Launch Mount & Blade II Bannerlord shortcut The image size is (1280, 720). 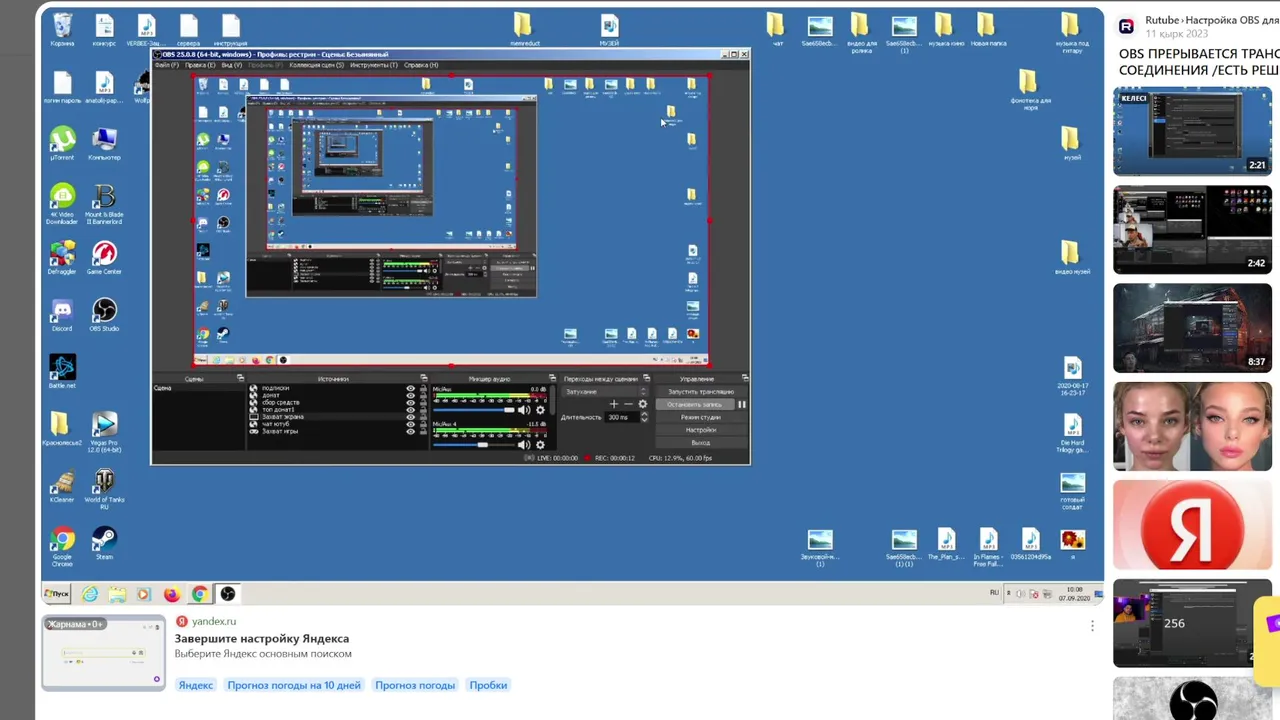click(x=104, y=204)
